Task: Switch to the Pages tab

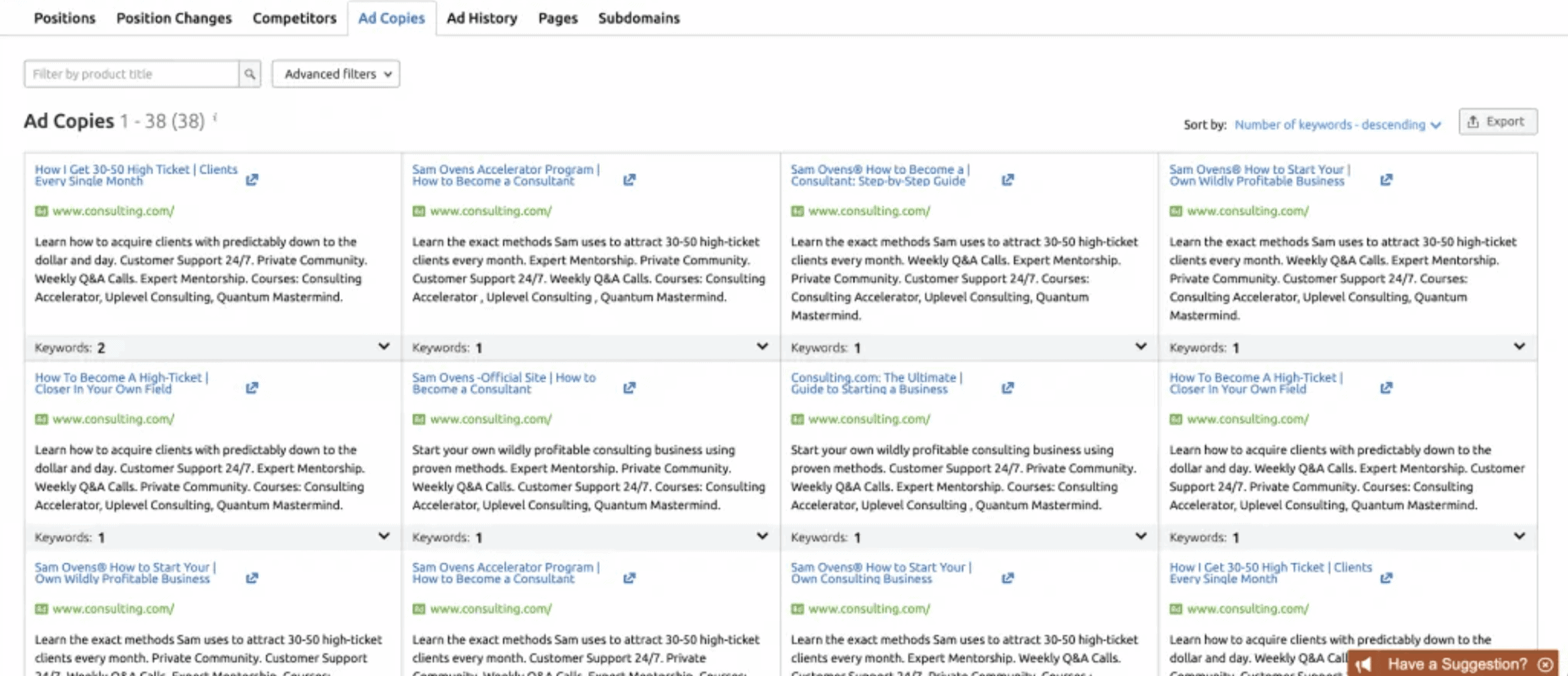Action: point(558,18)
